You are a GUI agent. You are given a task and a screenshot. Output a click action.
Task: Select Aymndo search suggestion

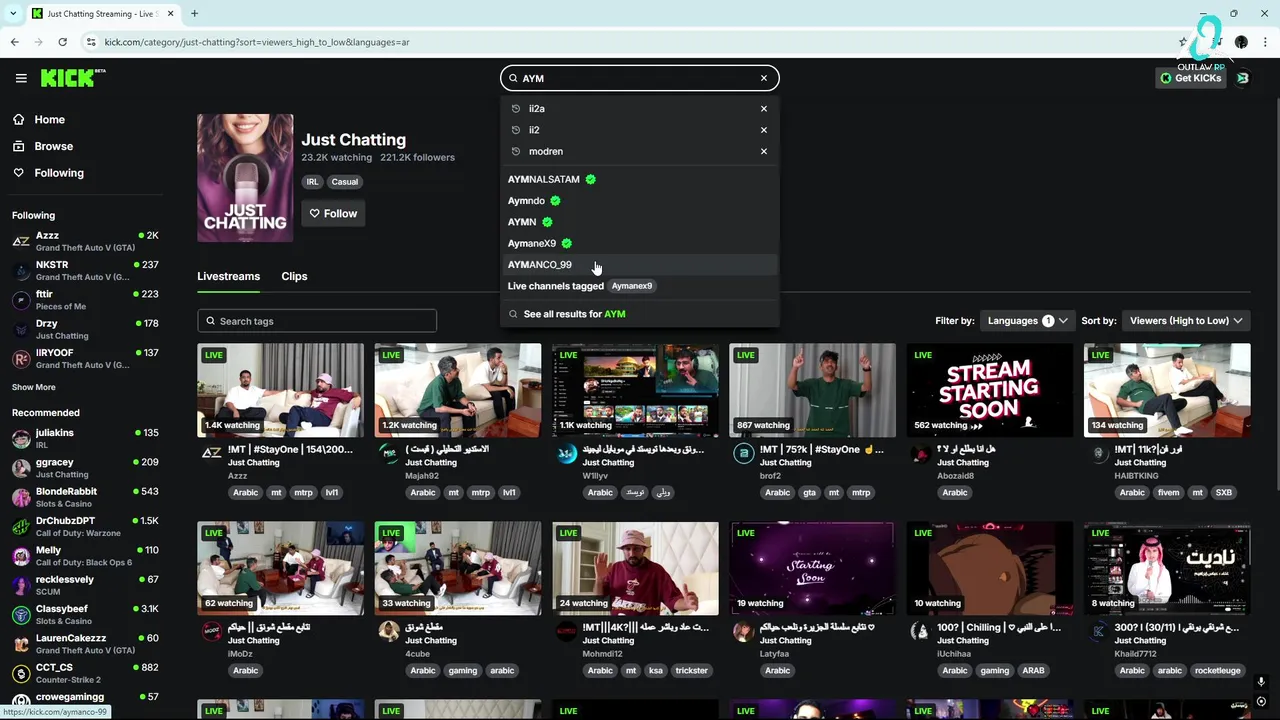tap(639, 201)
